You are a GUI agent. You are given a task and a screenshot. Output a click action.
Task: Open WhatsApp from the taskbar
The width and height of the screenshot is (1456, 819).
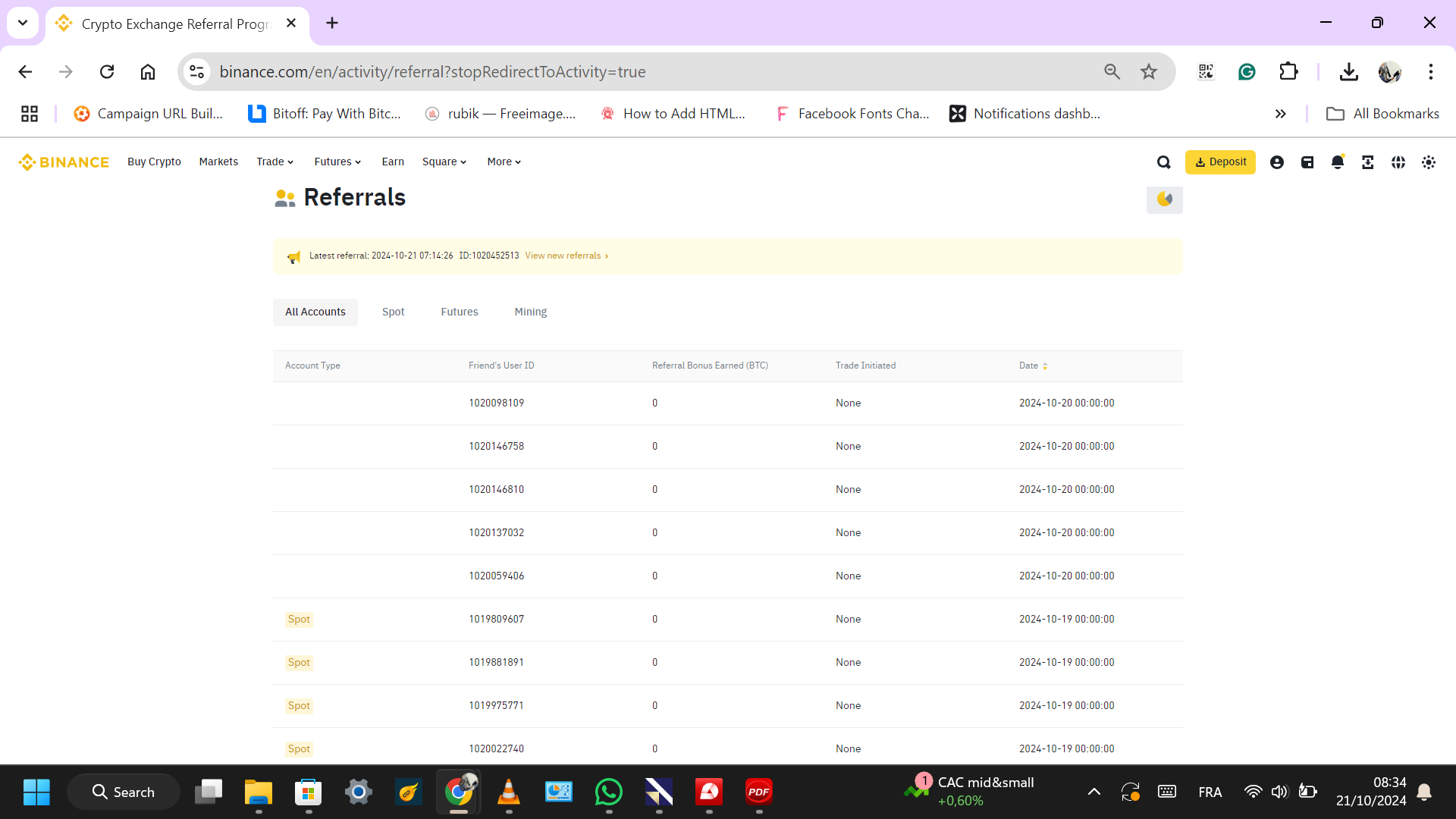pyautogui.click(x=609, y=792)
